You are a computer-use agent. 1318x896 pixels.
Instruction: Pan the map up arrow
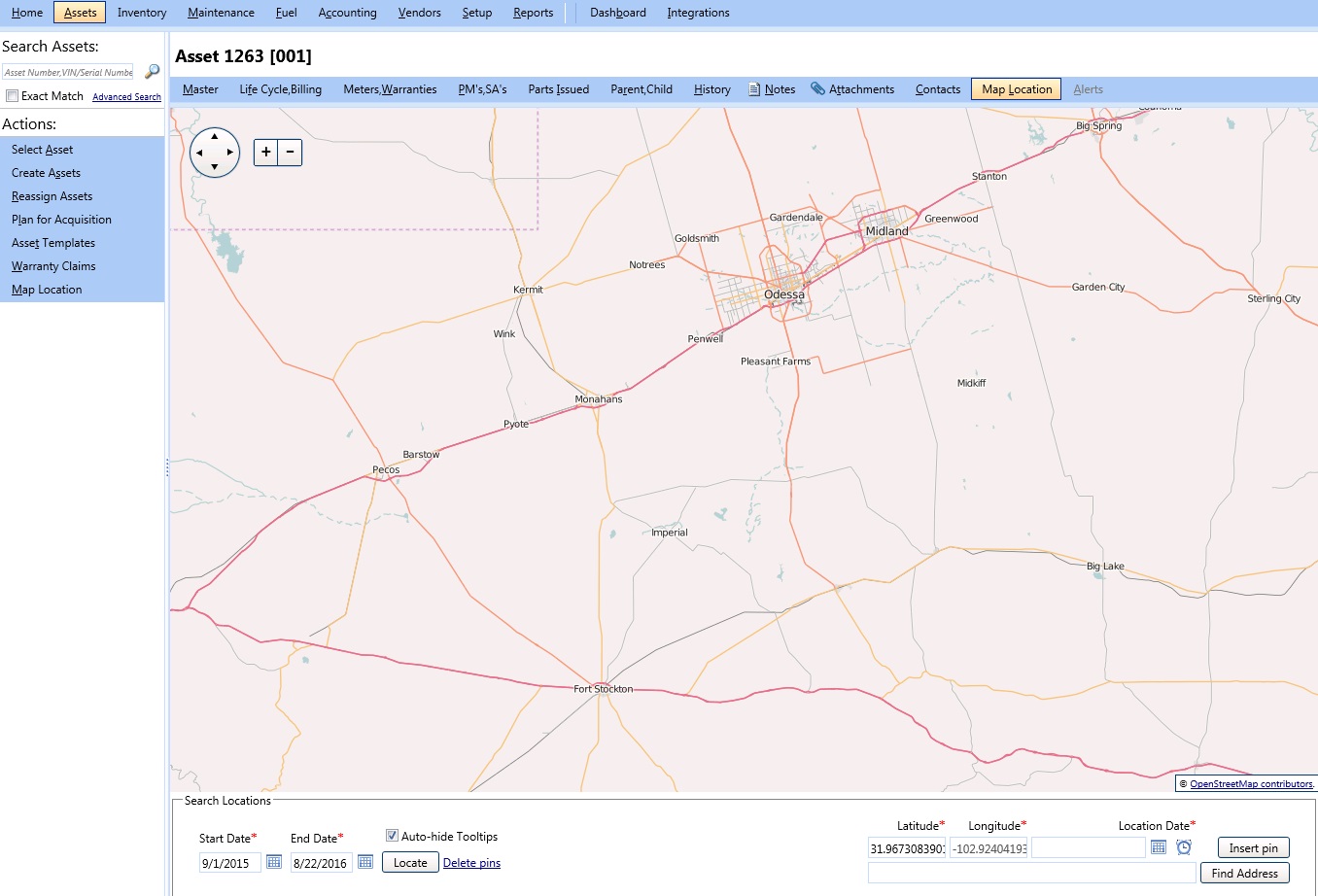click(x=215, y=136)
